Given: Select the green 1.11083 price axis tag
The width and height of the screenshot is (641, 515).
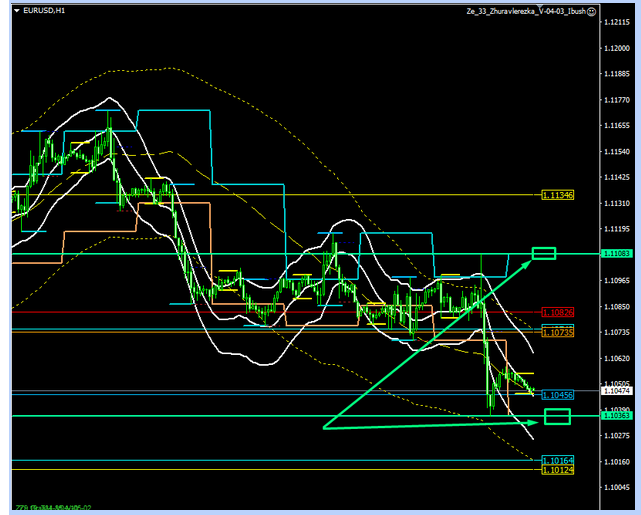Looking at the screenshot, I should [616, 255].
